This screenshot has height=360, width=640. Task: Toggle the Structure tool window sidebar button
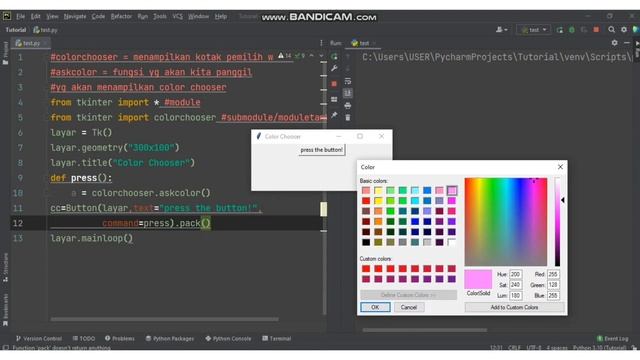pos(5,267)
